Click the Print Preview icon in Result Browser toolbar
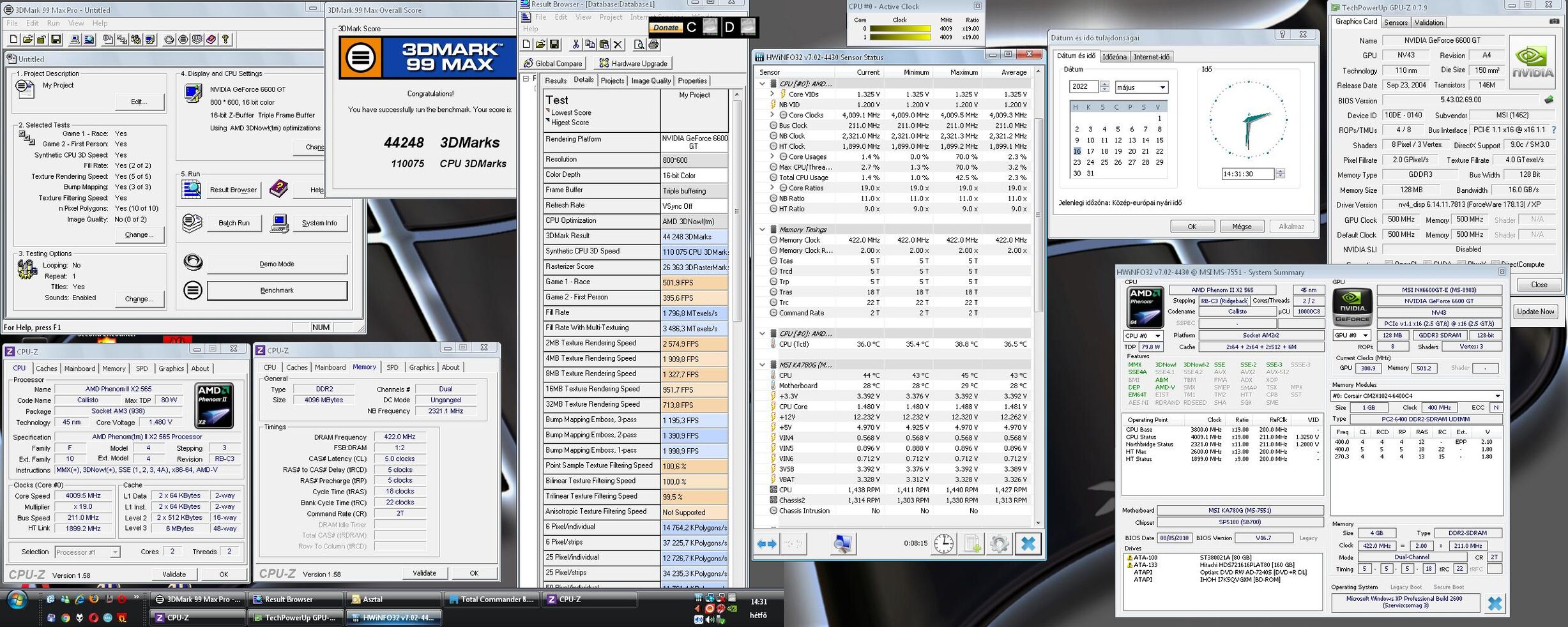The width and height of the screenshot is (1568, 627). pyautogui.click(x=639, y=44)
